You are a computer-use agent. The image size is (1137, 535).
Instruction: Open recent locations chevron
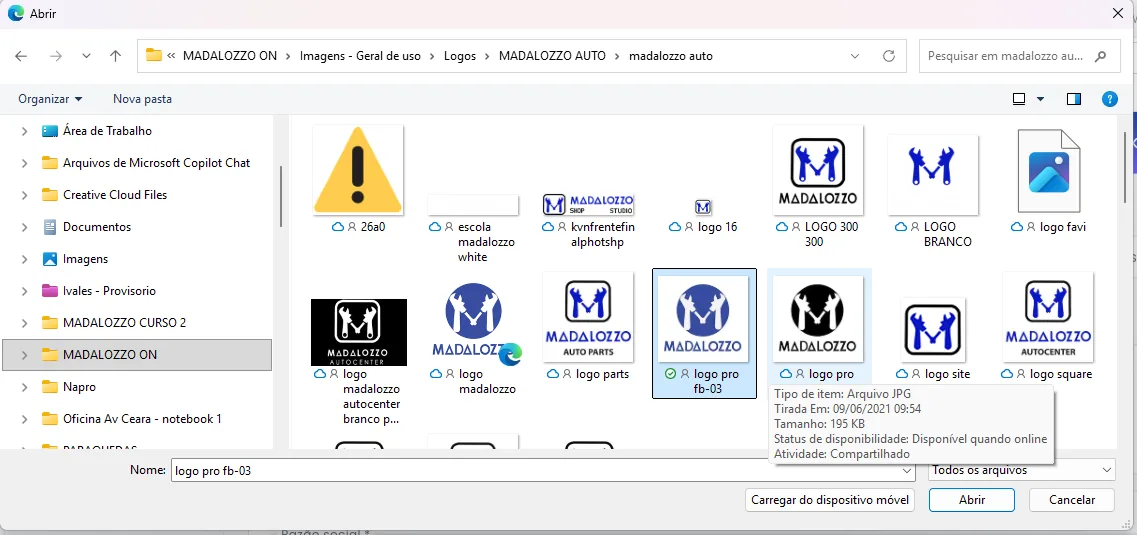pos(86,56)
